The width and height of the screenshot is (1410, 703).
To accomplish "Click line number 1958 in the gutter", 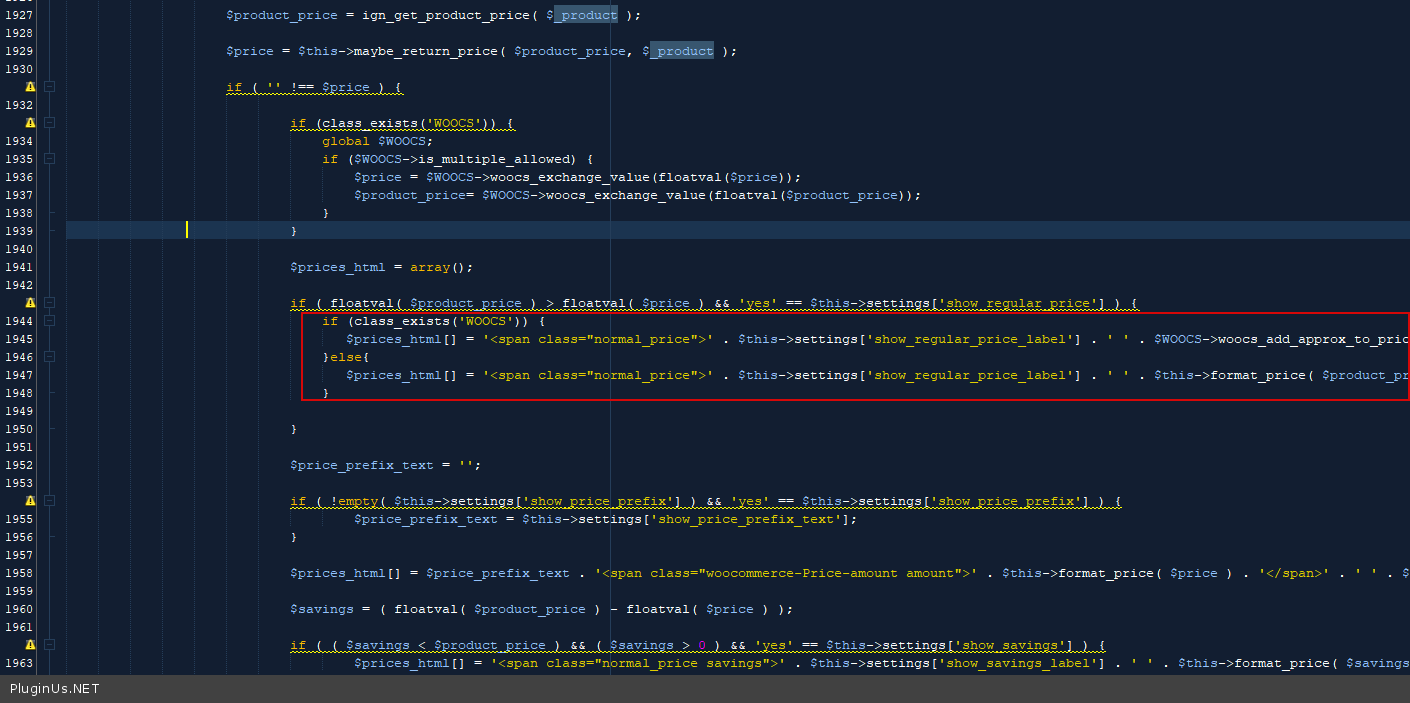I will tap(19, 573).
